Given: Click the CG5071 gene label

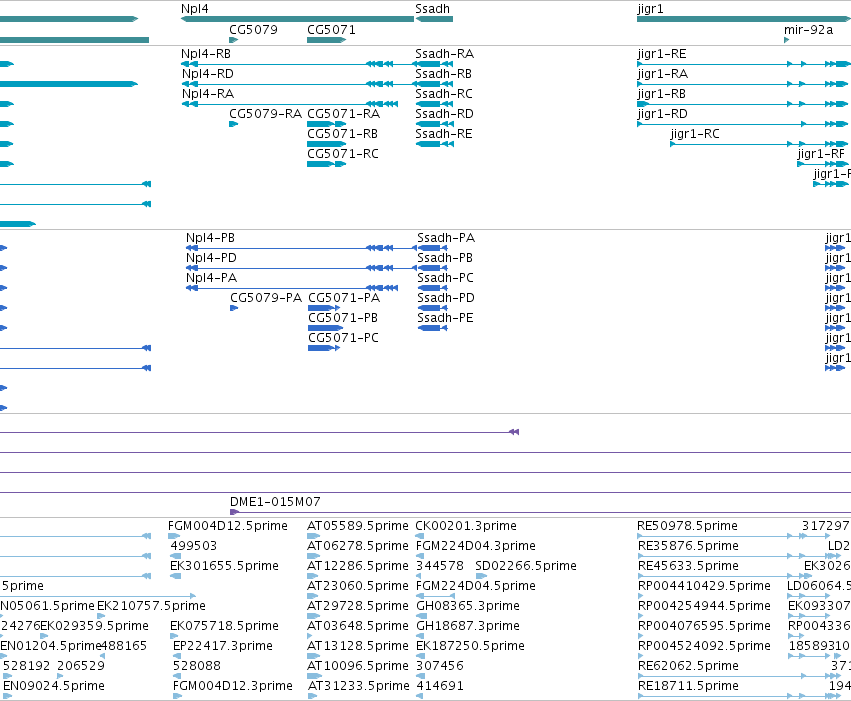Looking at the screenshot, I should pyautogui.click(x=331, y=30).
